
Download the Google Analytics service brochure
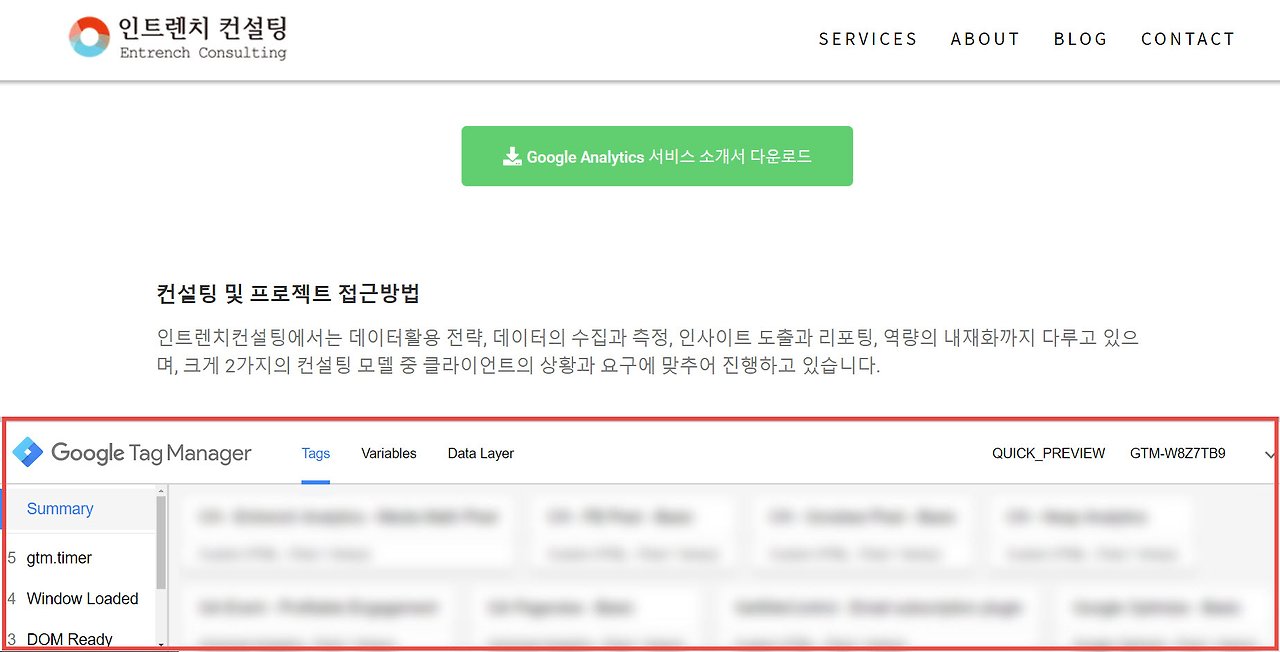click(657, 156)
